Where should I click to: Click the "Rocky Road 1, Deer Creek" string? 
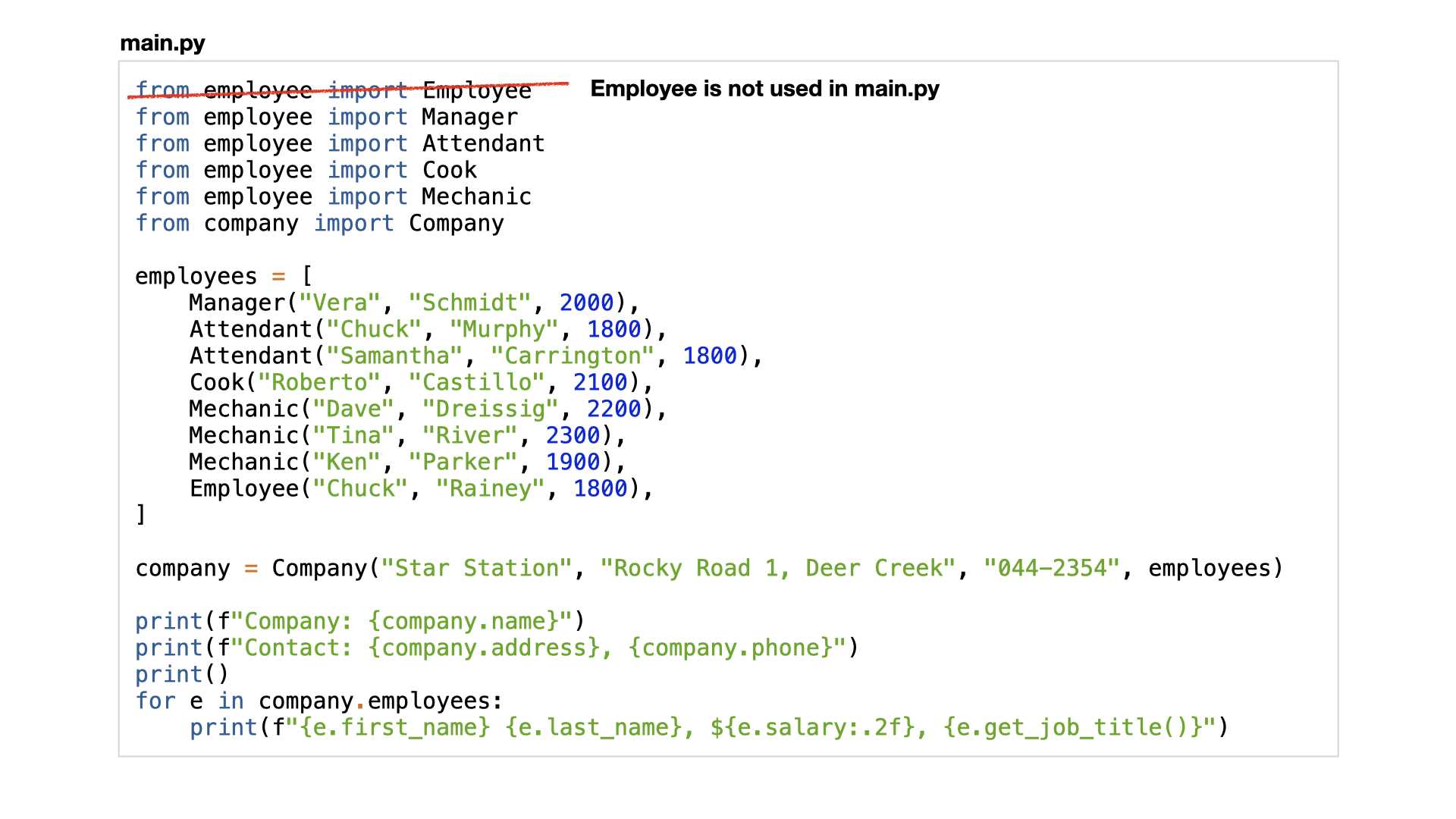[x=777, y=568]
